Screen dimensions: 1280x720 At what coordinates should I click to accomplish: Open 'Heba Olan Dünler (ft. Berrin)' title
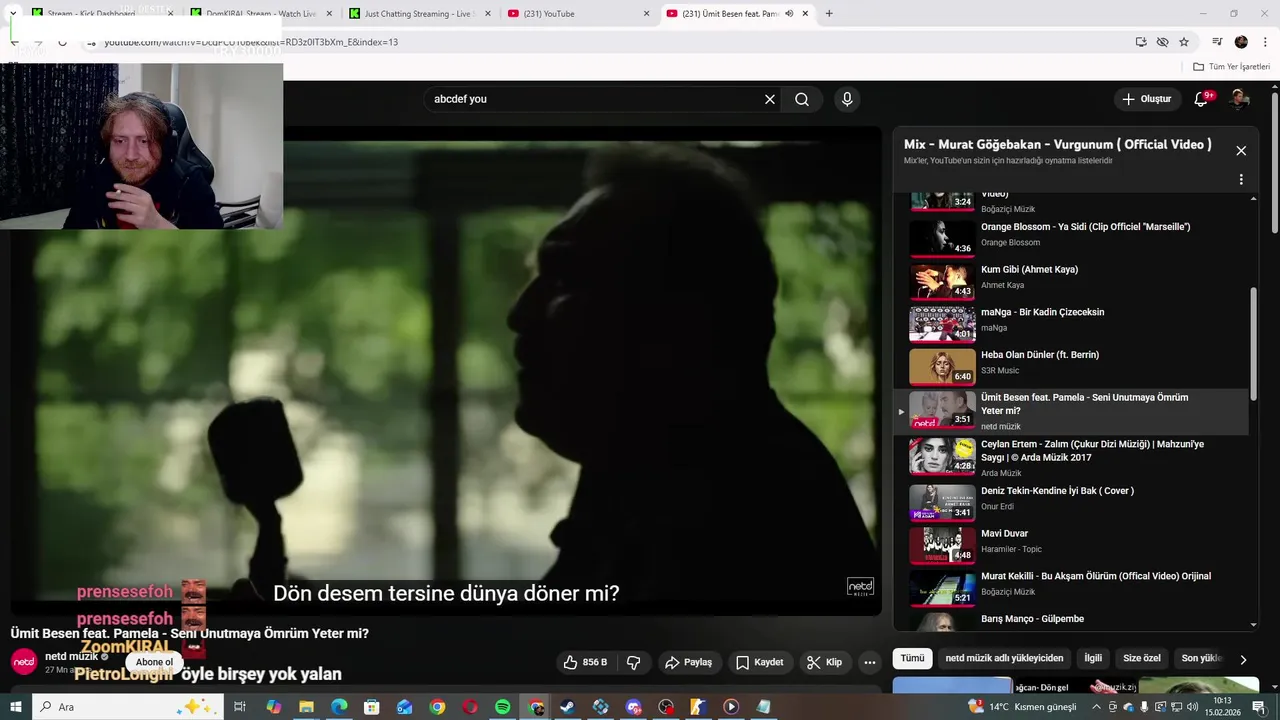1040,355
